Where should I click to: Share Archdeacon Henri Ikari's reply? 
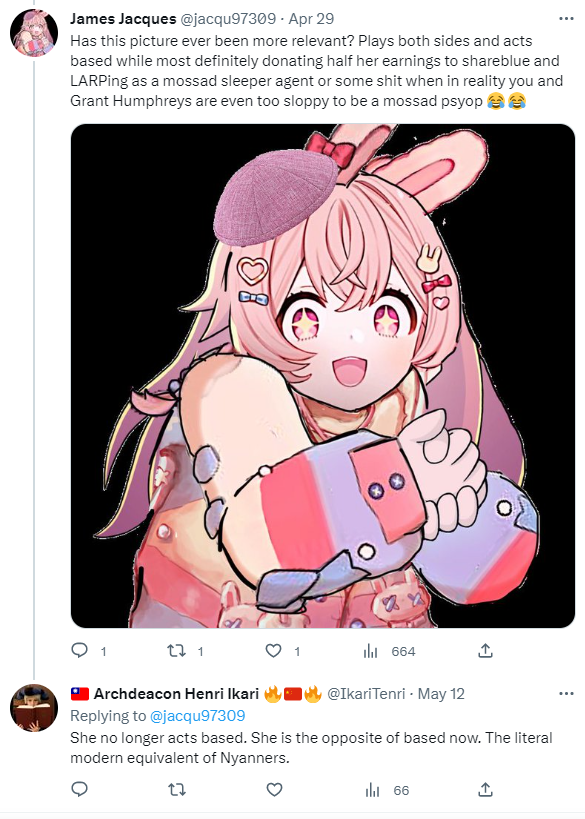(485, 789)
